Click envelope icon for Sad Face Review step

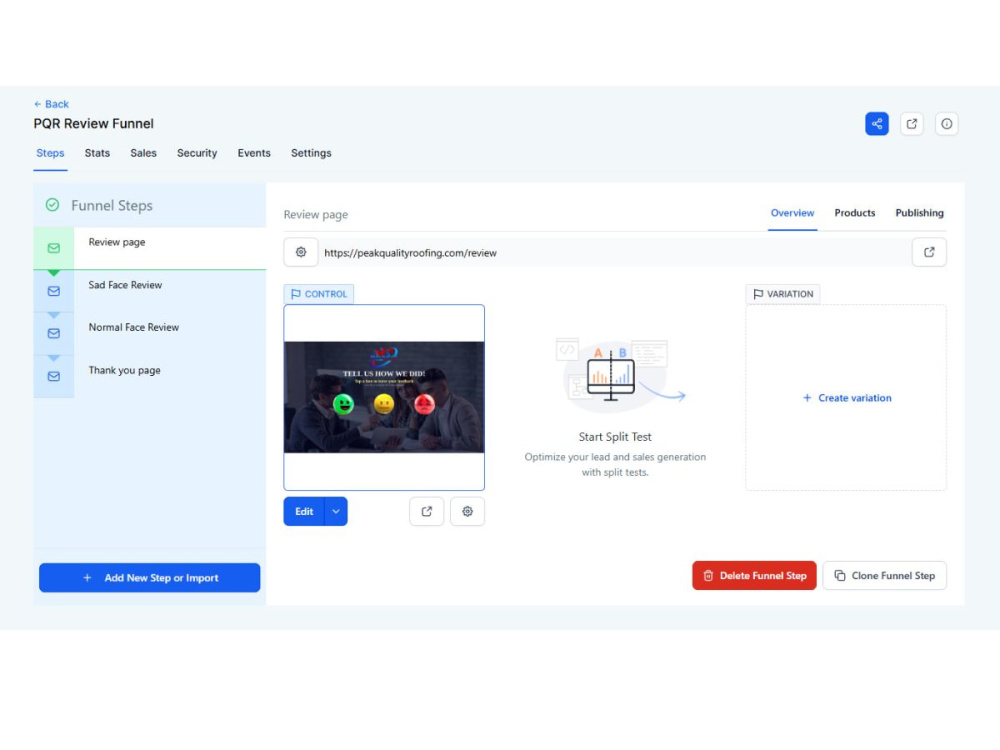click(54, 291)
